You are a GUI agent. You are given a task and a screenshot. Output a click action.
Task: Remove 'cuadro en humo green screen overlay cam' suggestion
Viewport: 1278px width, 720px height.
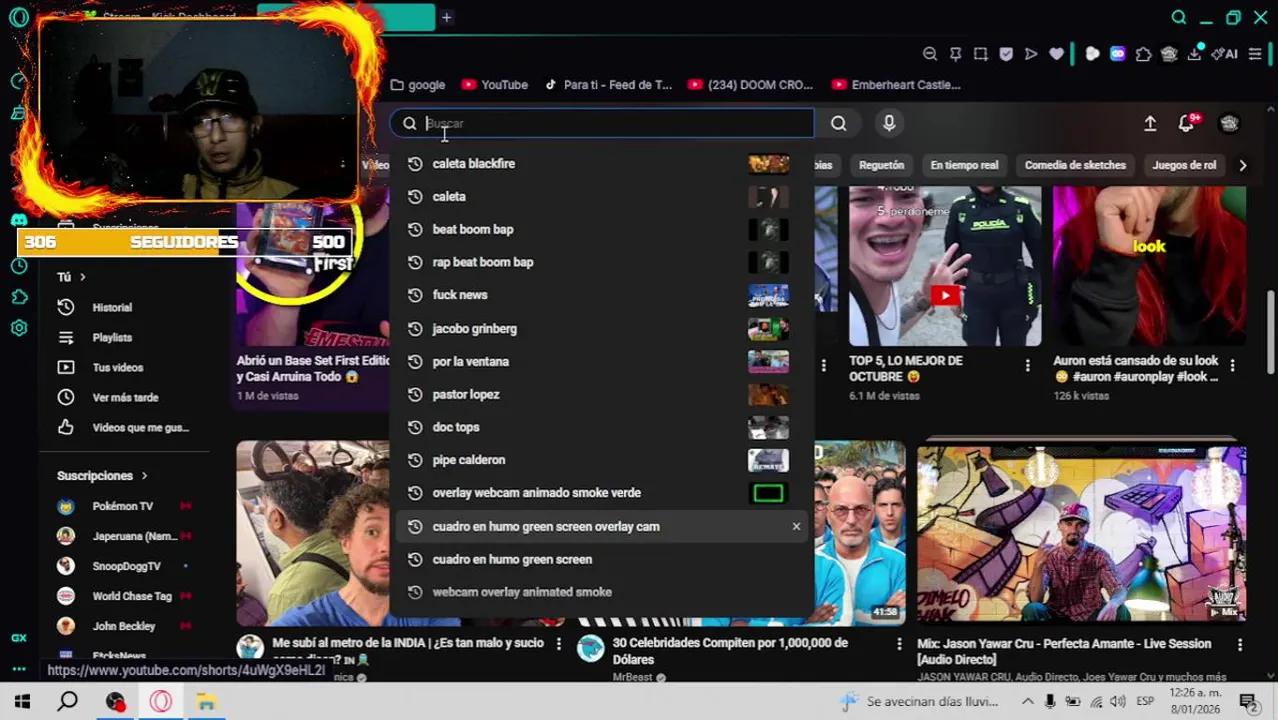[x=796, y=526]
